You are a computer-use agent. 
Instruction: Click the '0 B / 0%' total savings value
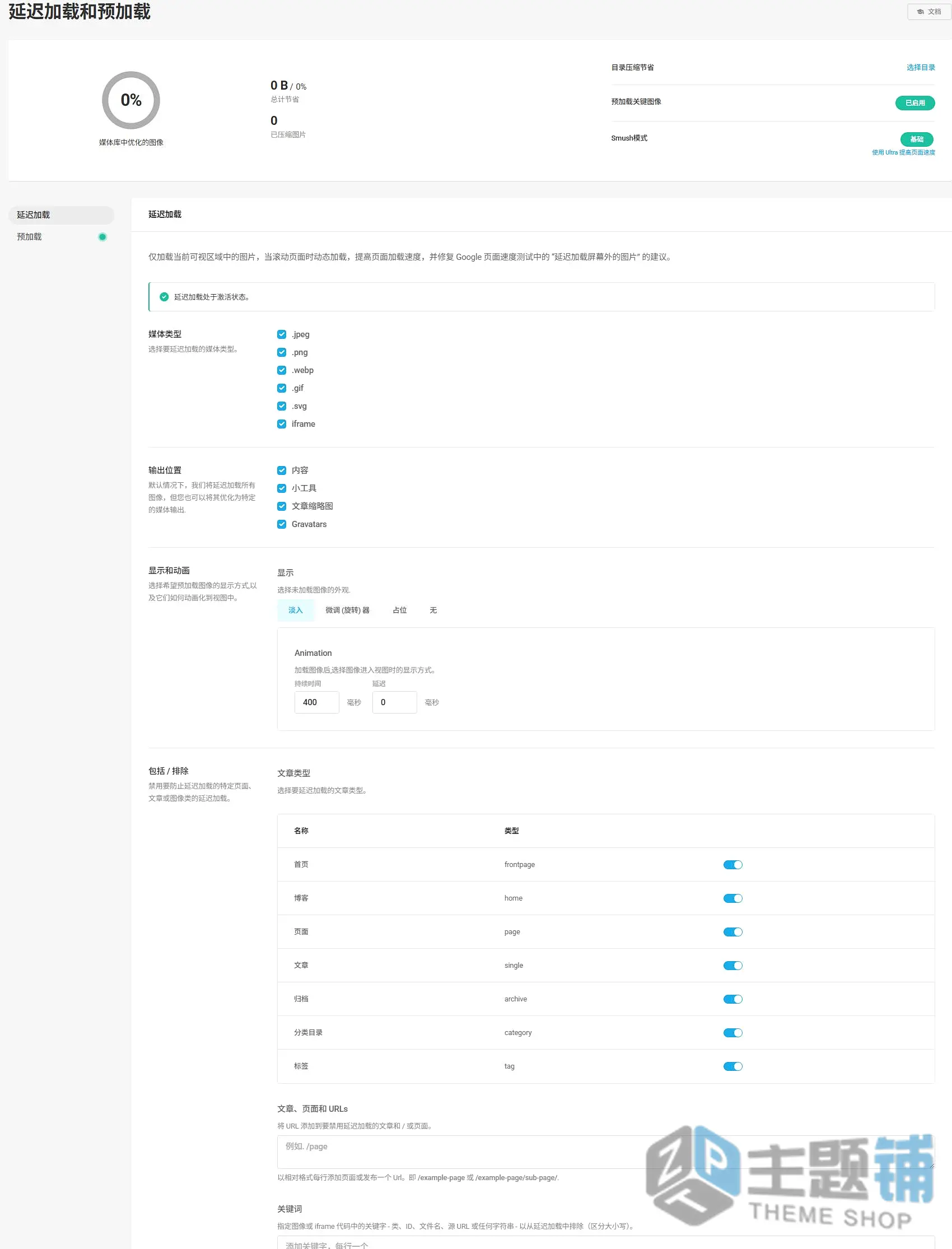point(288,86)
